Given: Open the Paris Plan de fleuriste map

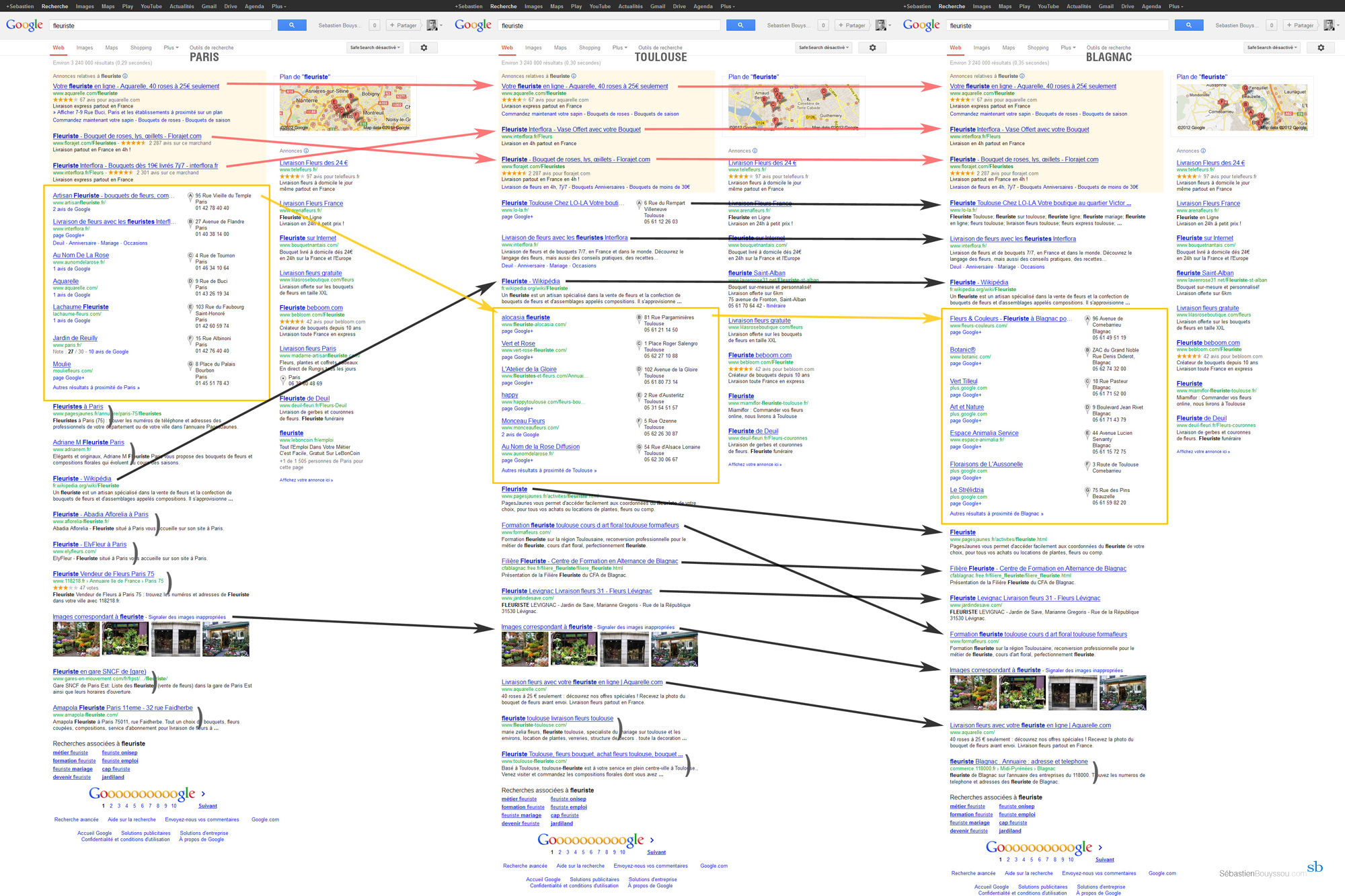Looking at the screenshot, I should click(x=345, y=108).
